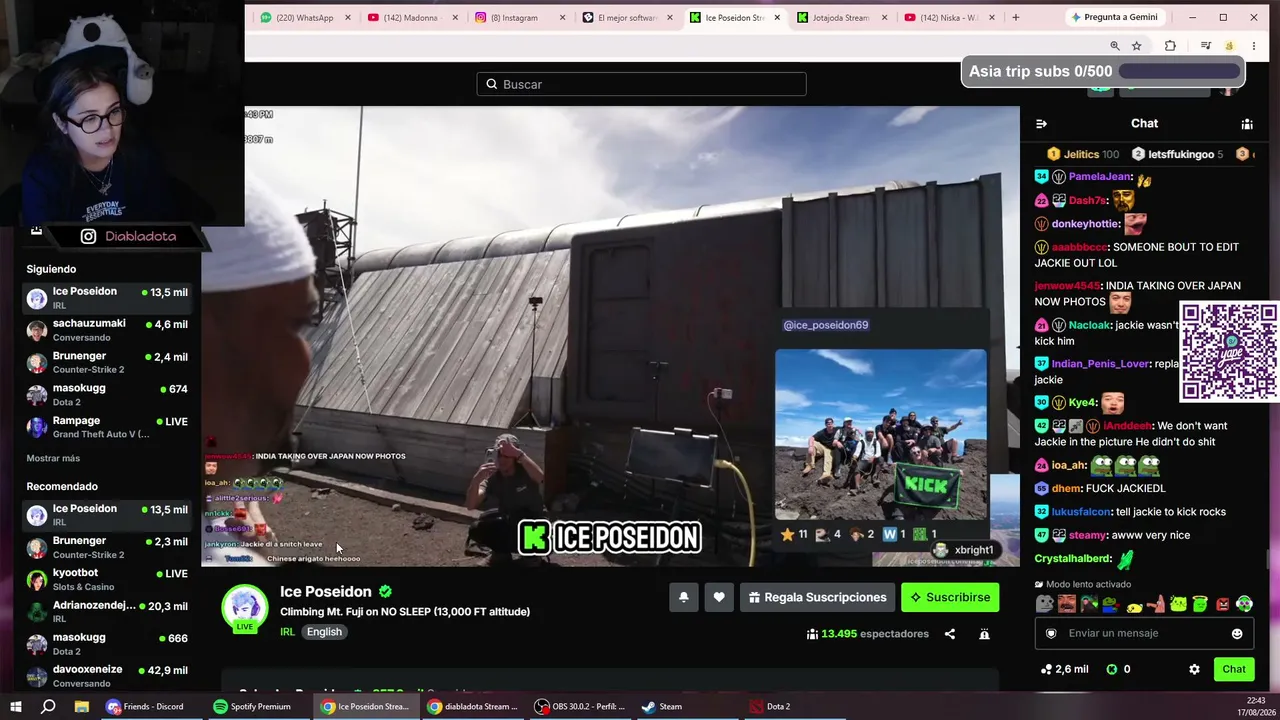Open Chrome three-dot menu
Screen dimensions: 1280x720
point(1254,46)
